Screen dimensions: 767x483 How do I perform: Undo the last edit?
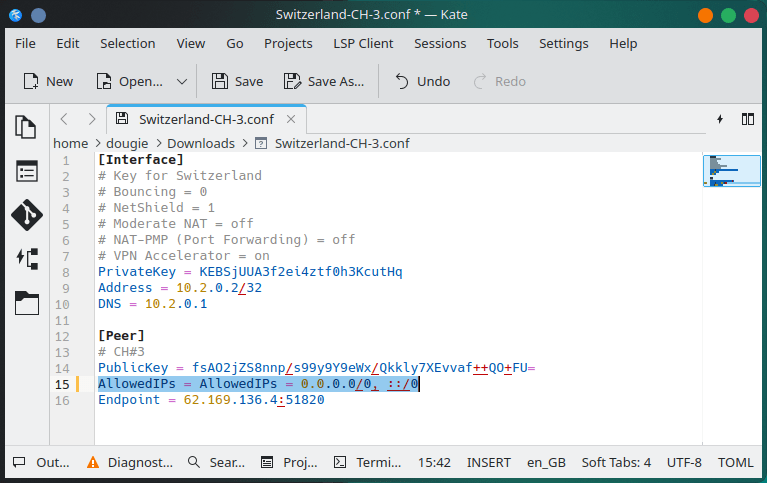423,81
